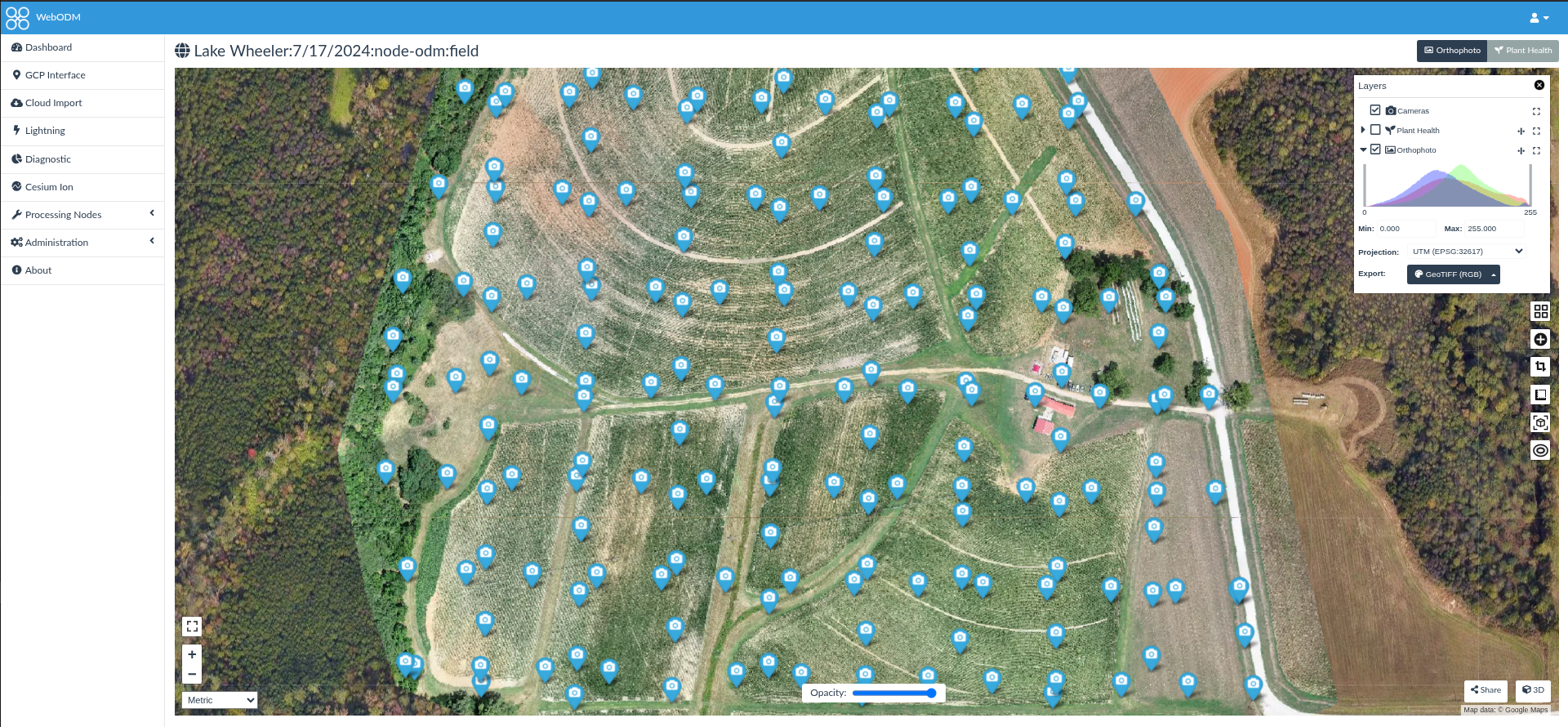Zoom to the Cameras layer extent
This screenshot has width=1568, height=727.
[x=1536, y=111]
